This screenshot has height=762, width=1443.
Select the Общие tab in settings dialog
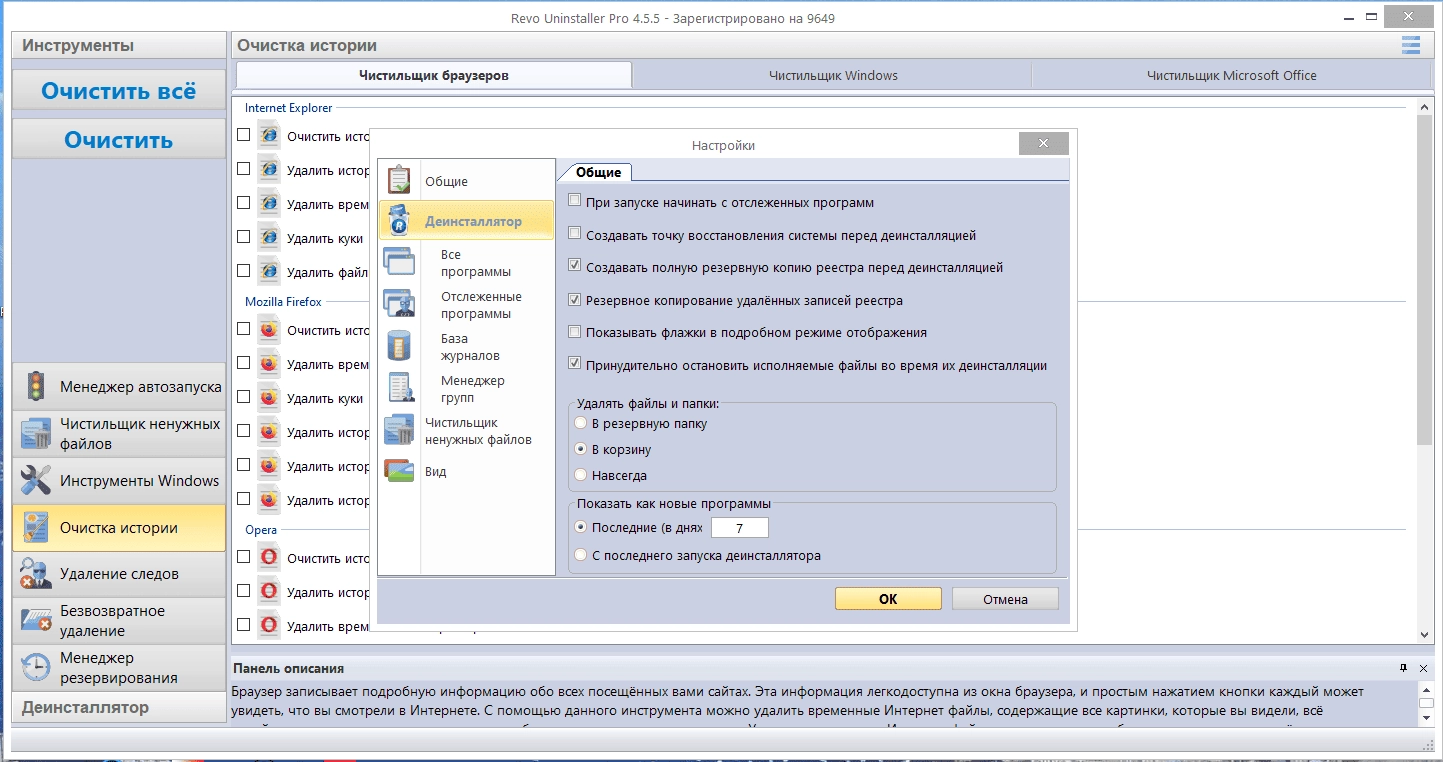tap(598, 172)
